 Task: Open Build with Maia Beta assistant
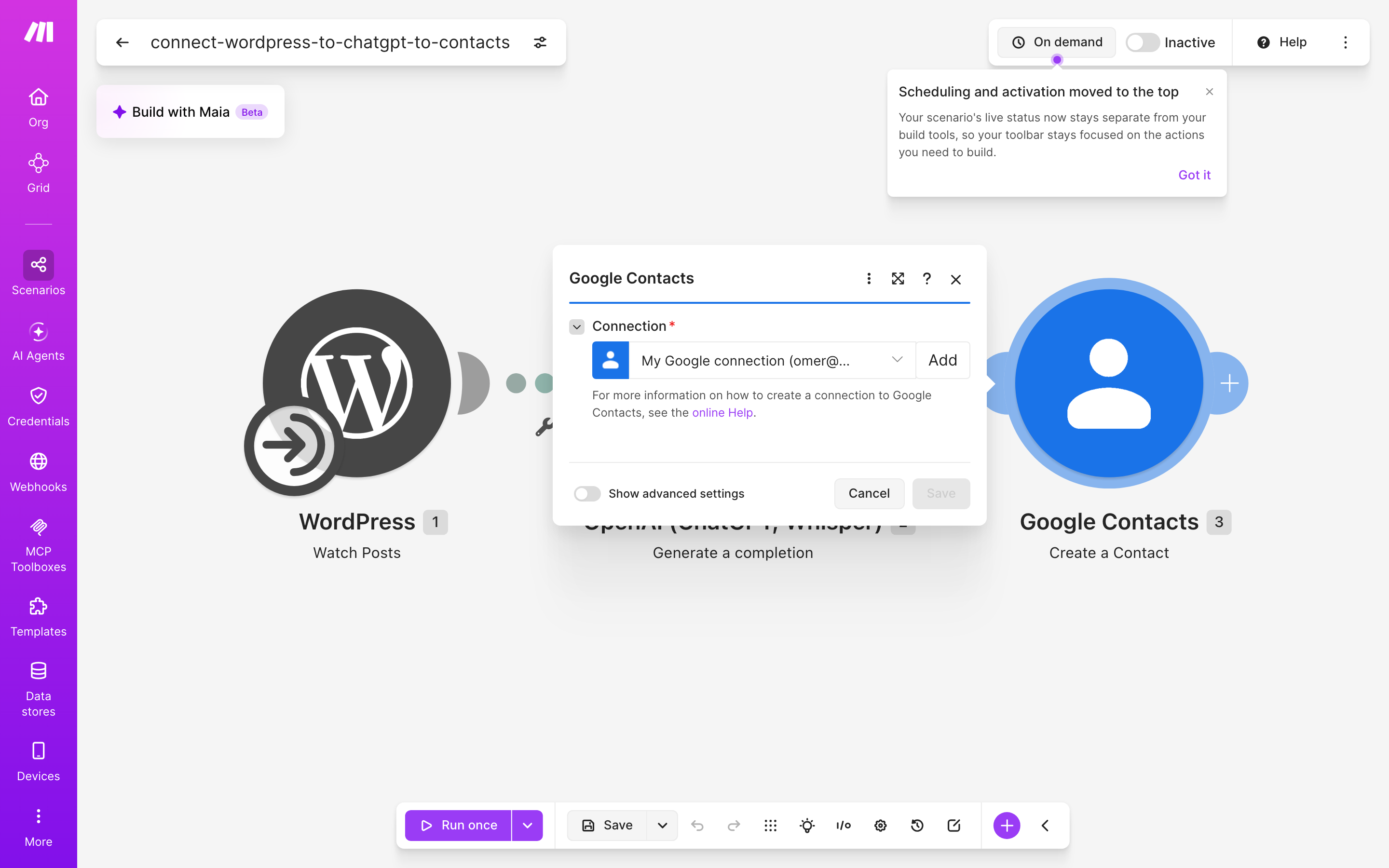191,111
